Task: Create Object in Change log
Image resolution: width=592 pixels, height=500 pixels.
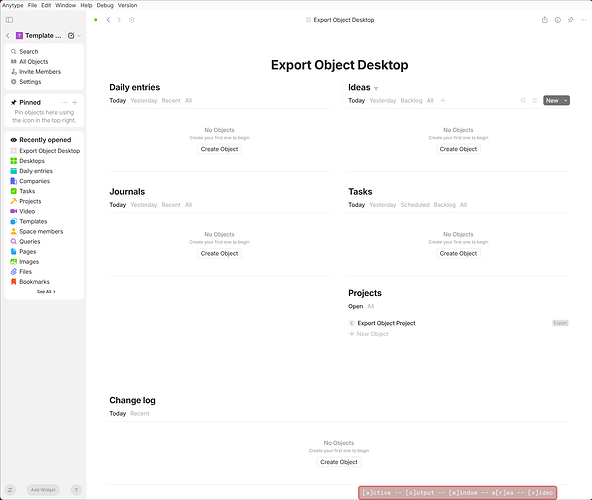Action: click(x=339, y=462)
